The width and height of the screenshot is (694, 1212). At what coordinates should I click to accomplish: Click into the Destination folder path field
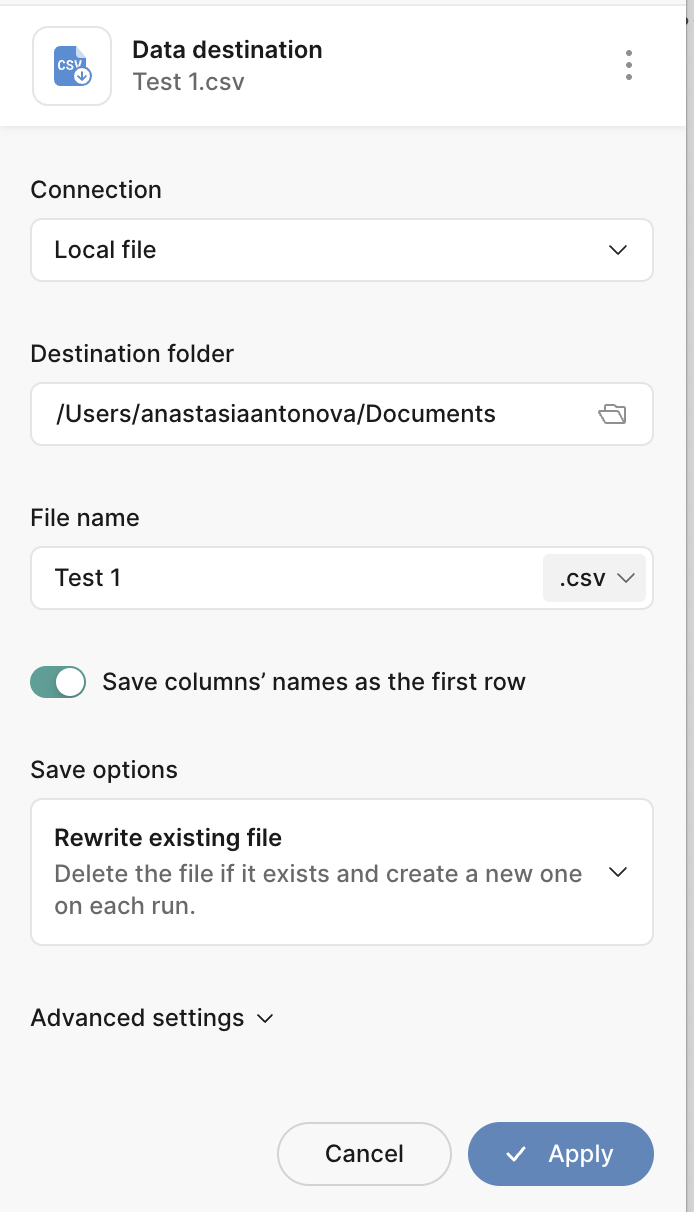[300, 414]
